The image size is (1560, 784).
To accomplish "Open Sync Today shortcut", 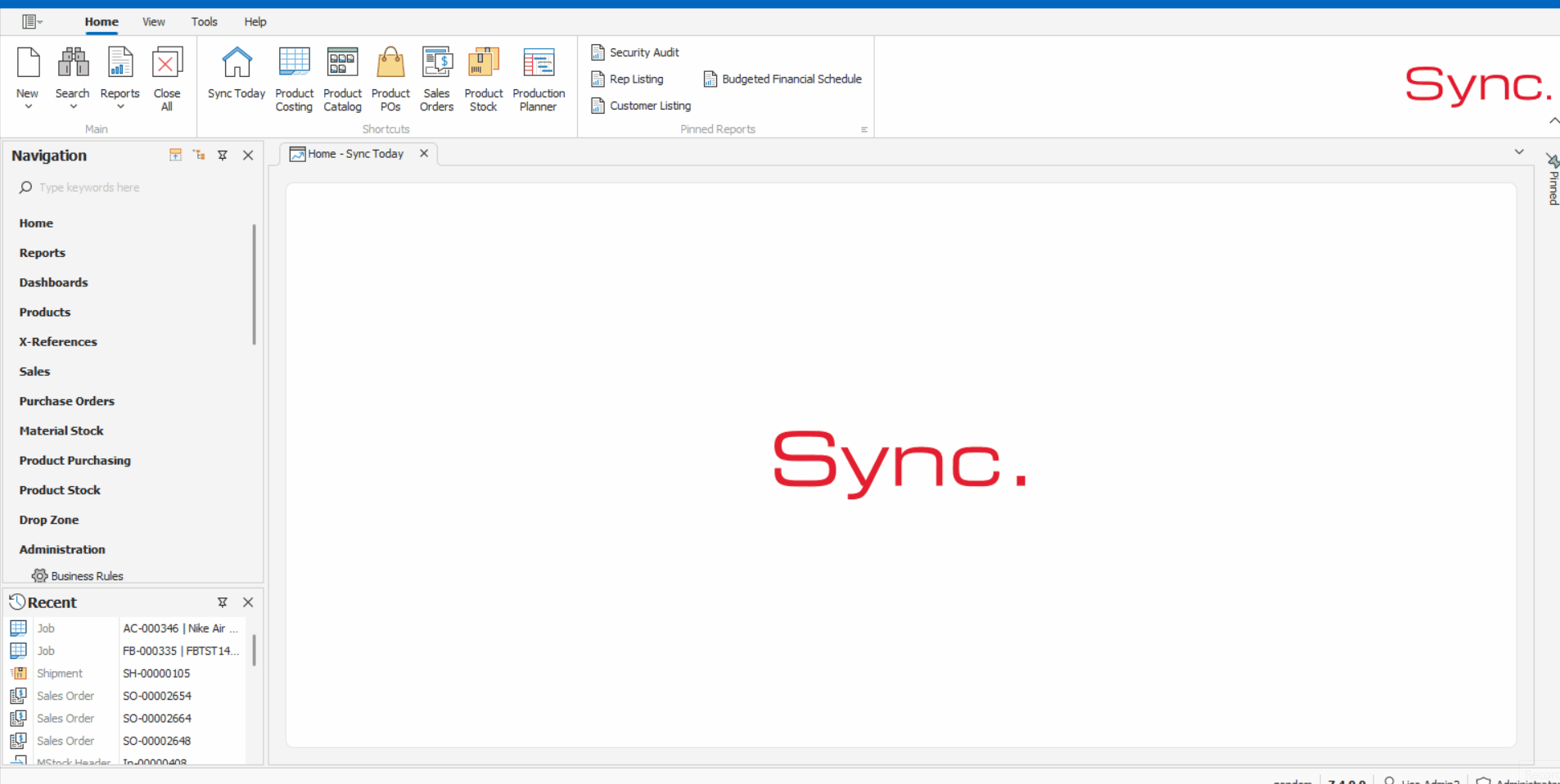I will (237, 74).
